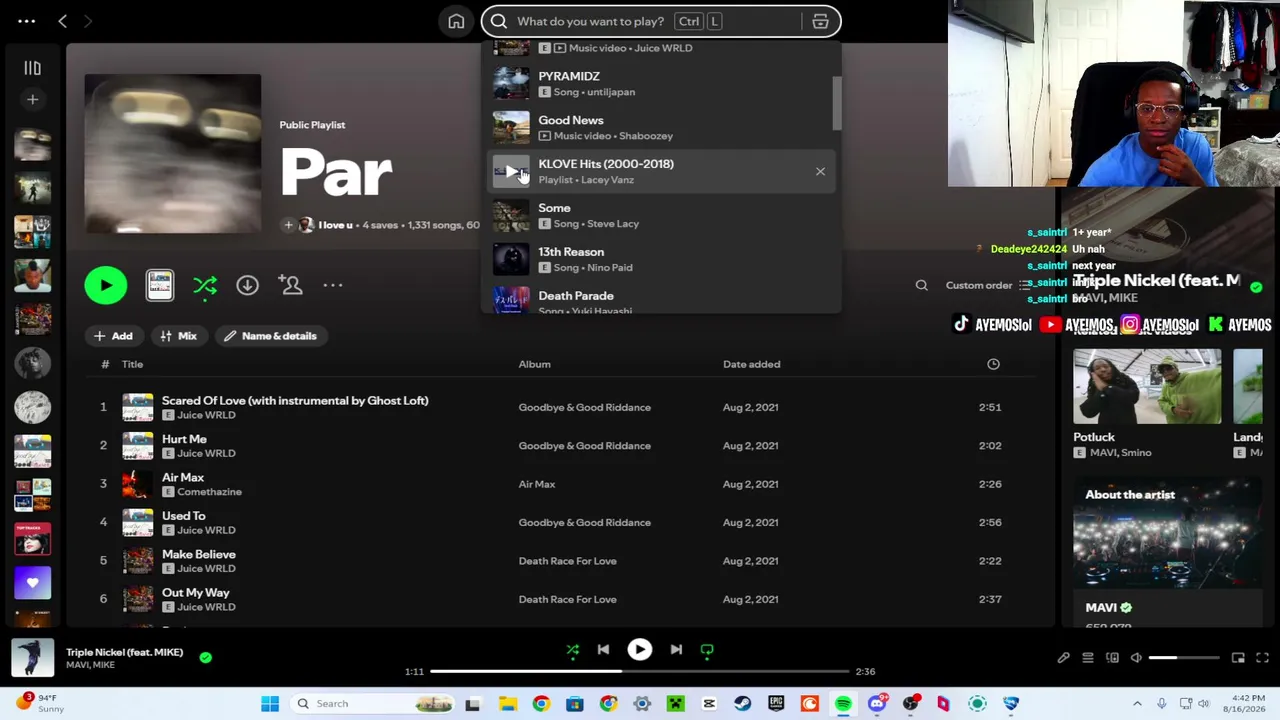Open more options for the playlist
This screenshot has height=720, width=1280.
point(333,285)
